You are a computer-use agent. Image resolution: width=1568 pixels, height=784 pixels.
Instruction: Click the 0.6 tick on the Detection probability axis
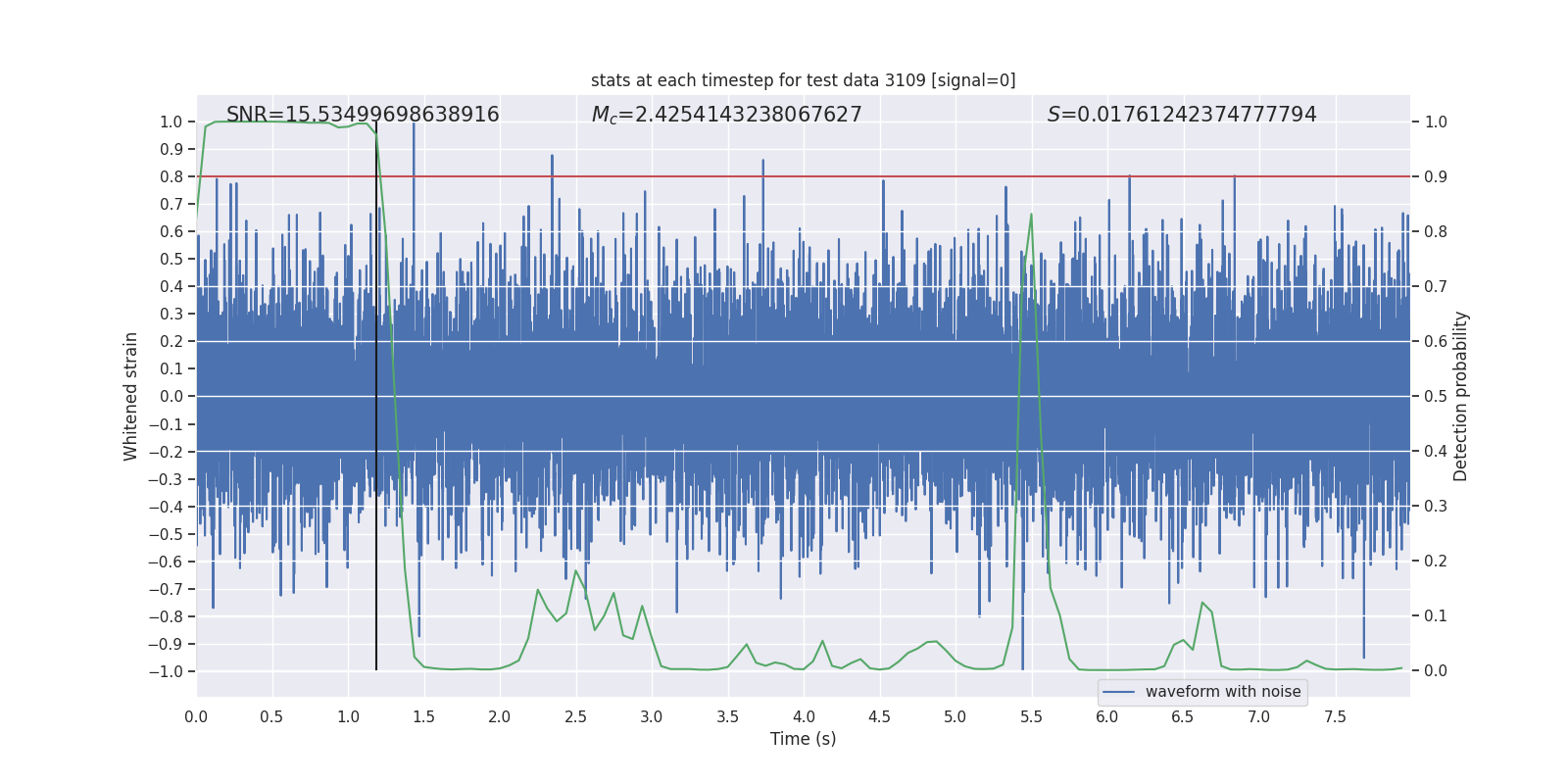[1436, 341]
